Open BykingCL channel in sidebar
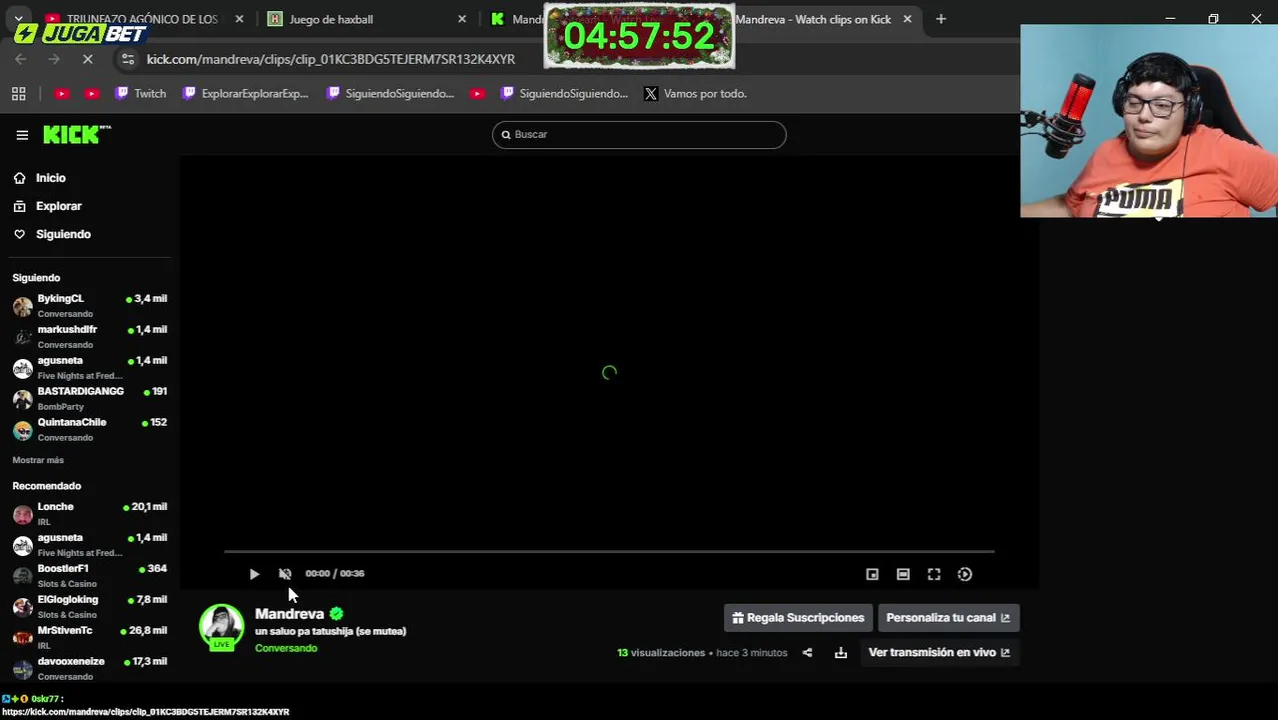Image resolution: width=1278 pixels, height=720 pixels. click(90, 306)
